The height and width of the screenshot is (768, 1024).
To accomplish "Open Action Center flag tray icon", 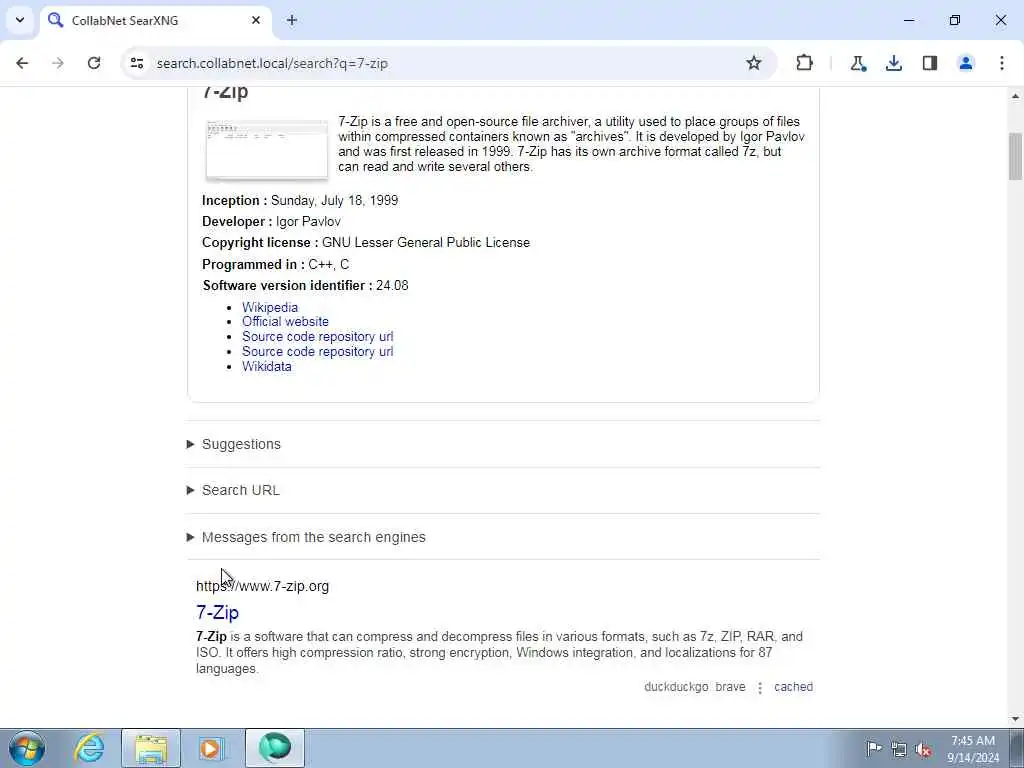I will 874,748.
